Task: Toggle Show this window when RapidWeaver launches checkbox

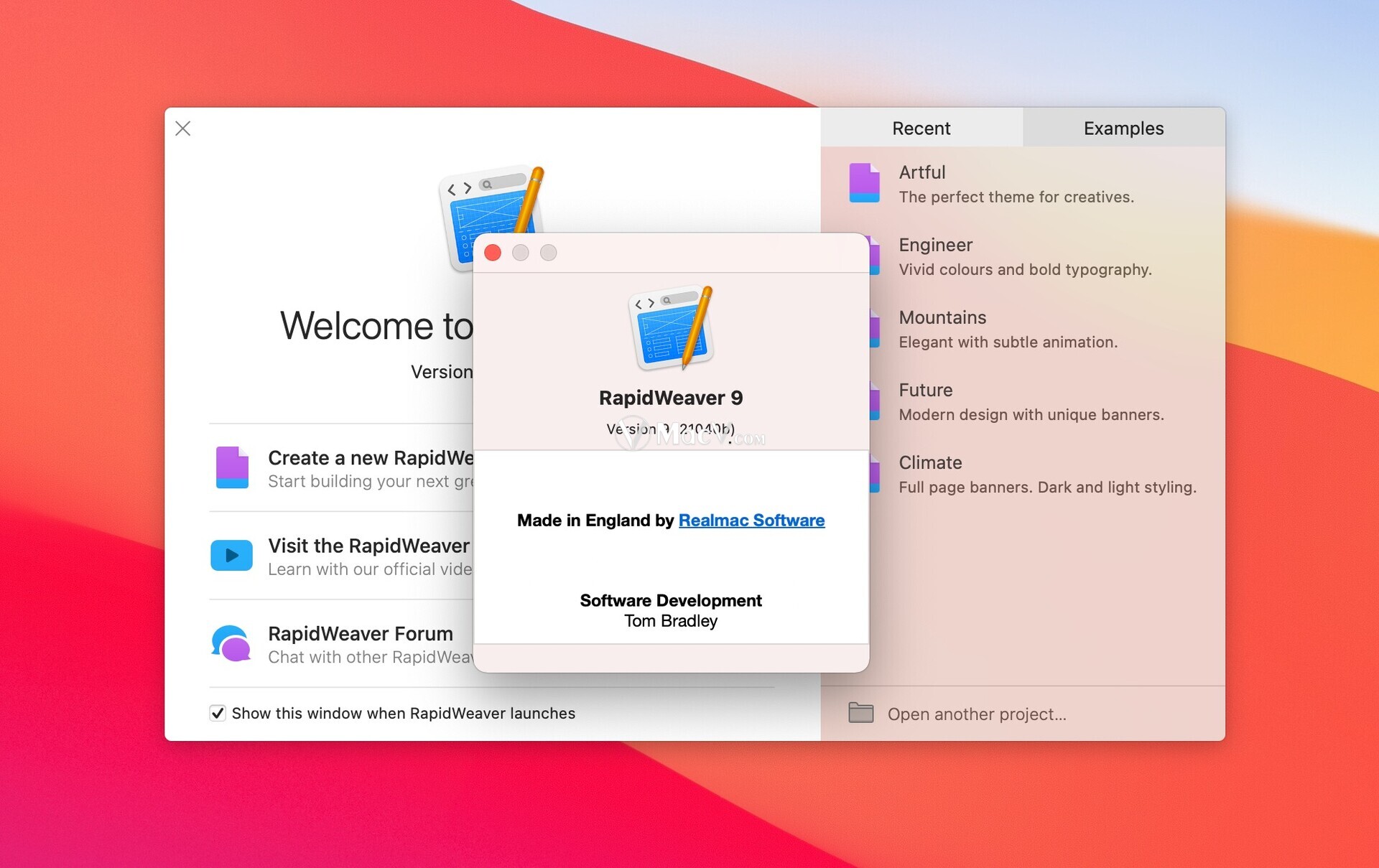Action: pyautogui.click(x=218, y=713)
